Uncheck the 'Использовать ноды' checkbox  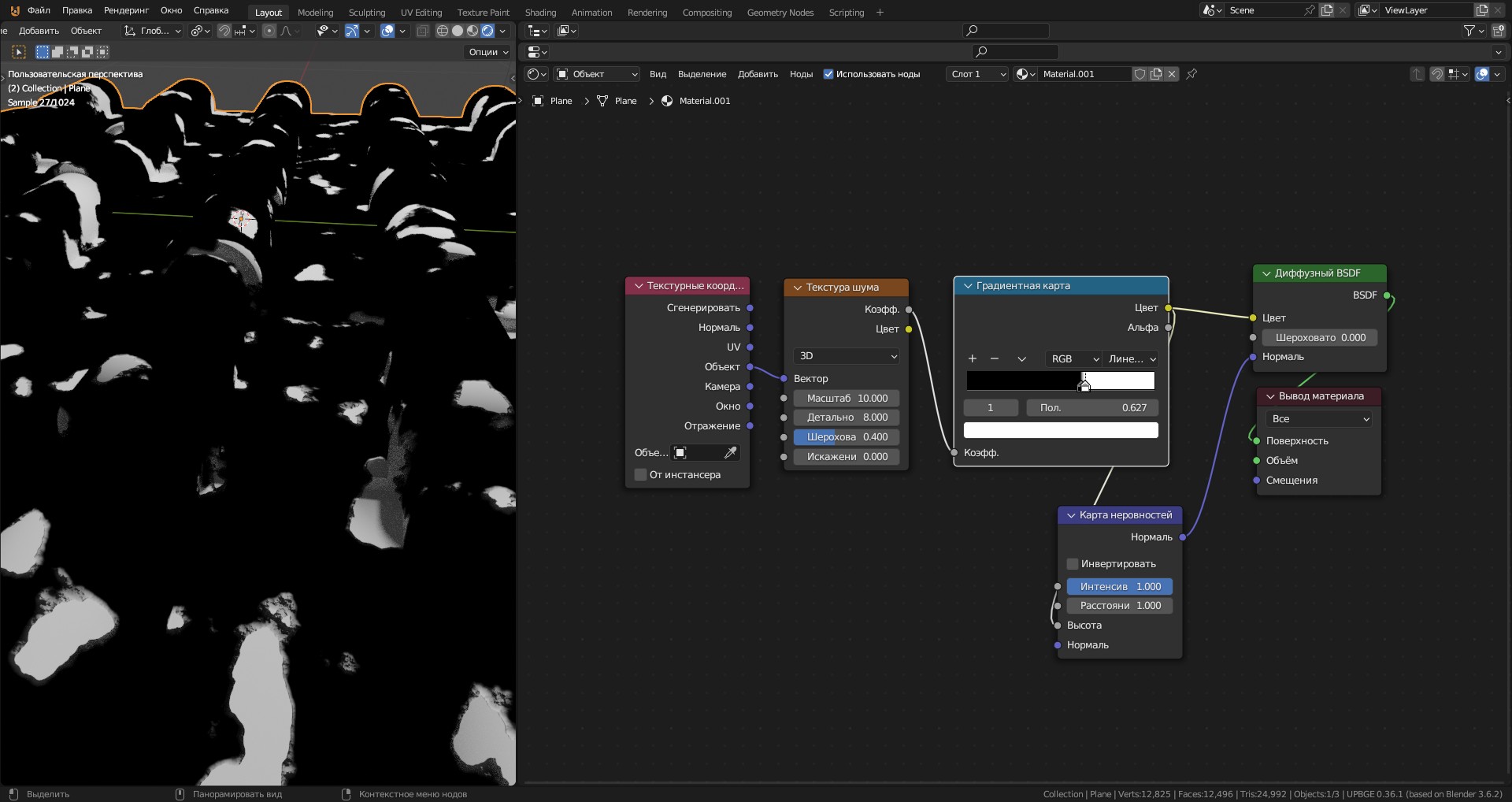click(x=828, y=74)
